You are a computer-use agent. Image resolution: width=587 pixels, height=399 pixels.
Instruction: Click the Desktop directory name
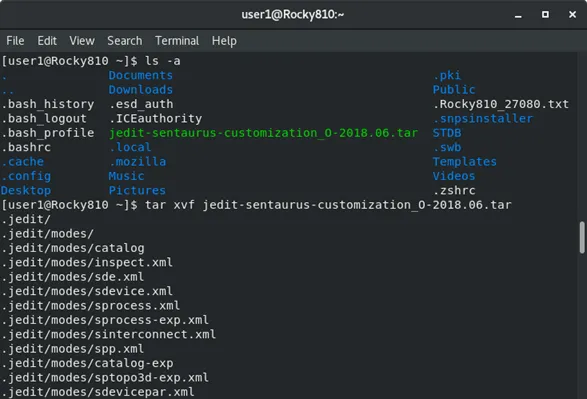click(x=26, y=191)
